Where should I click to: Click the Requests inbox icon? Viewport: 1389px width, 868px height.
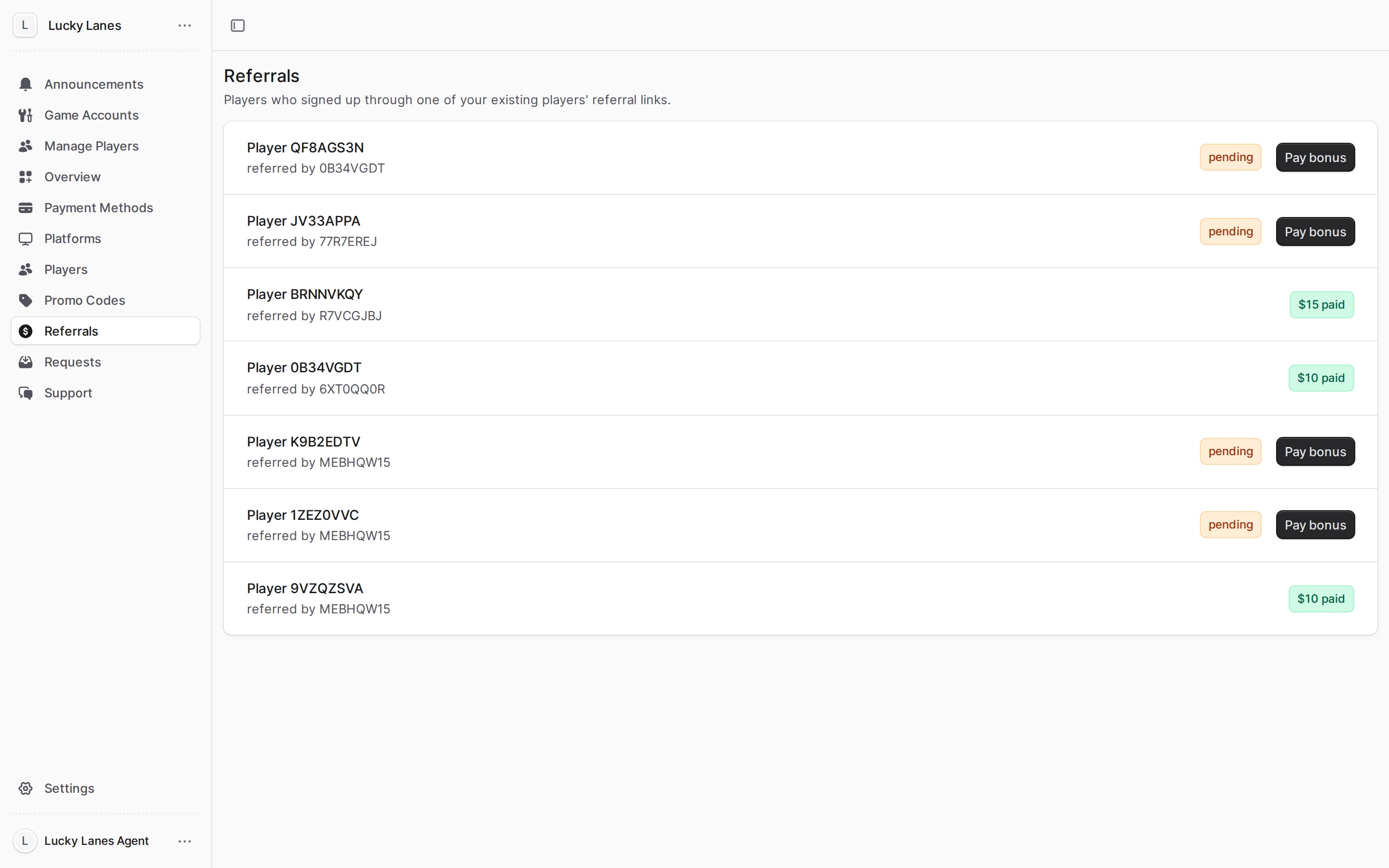25,362
